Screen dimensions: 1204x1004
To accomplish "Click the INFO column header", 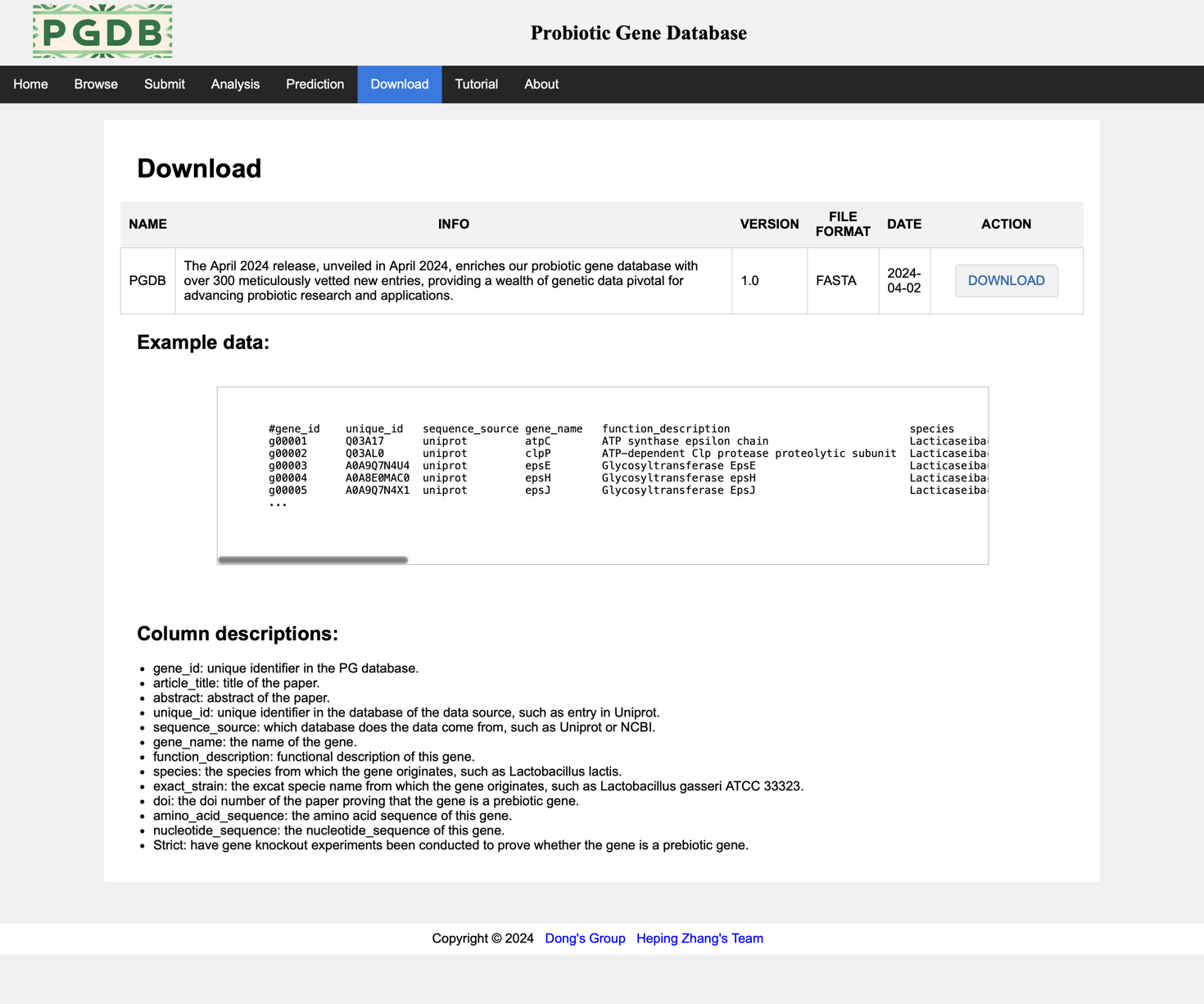I will point(453,224).
